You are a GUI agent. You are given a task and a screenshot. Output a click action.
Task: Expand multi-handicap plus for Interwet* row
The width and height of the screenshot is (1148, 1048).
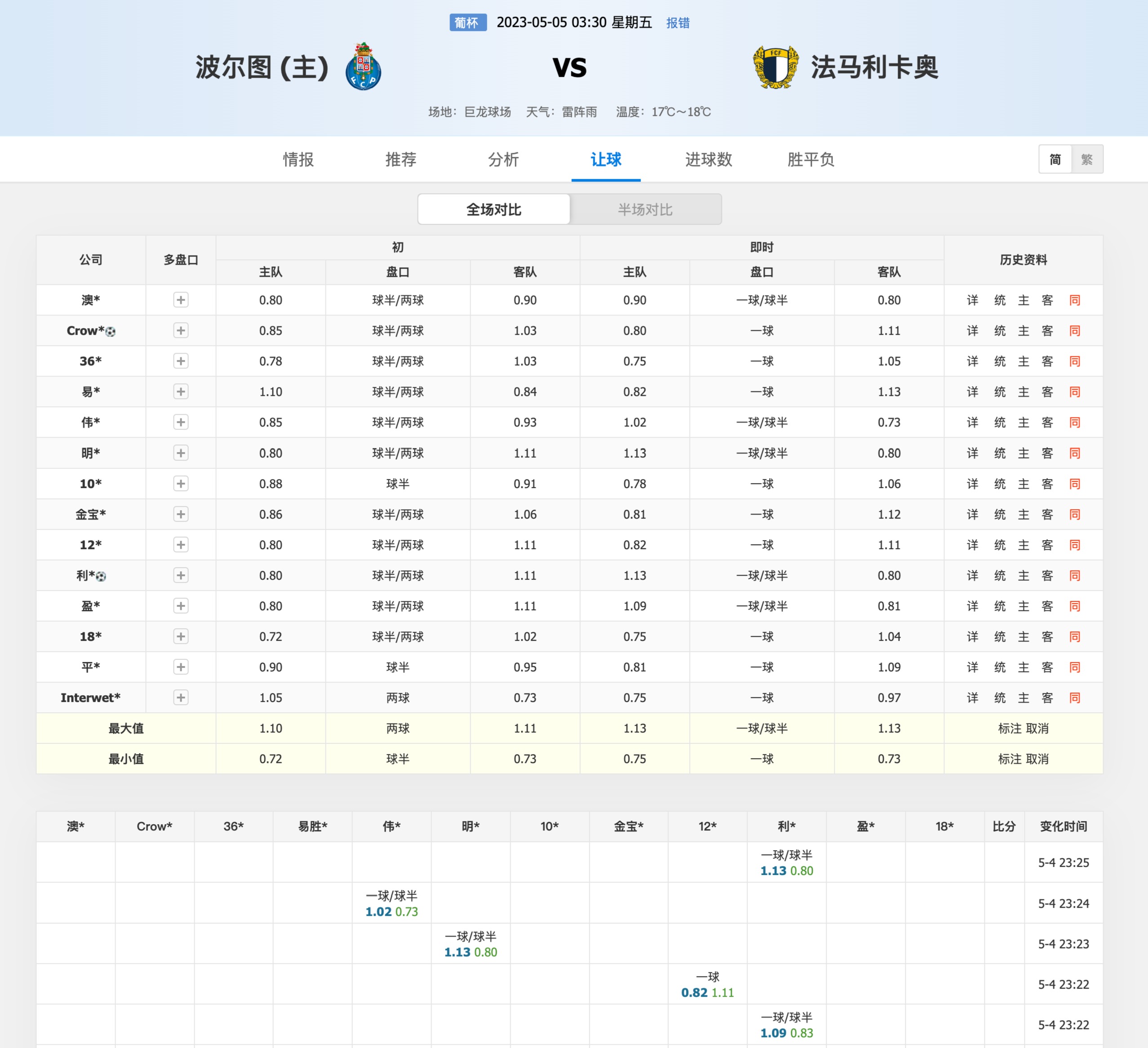click(x=181, y=698)
